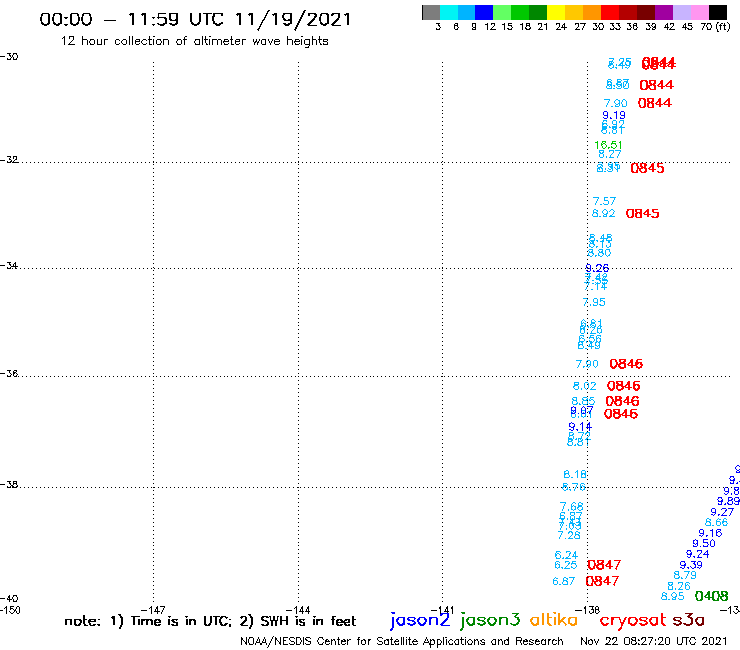Click the -147 longitude axis label
The height and width of the screenshot is (650, 740).
tap(153, 610)
